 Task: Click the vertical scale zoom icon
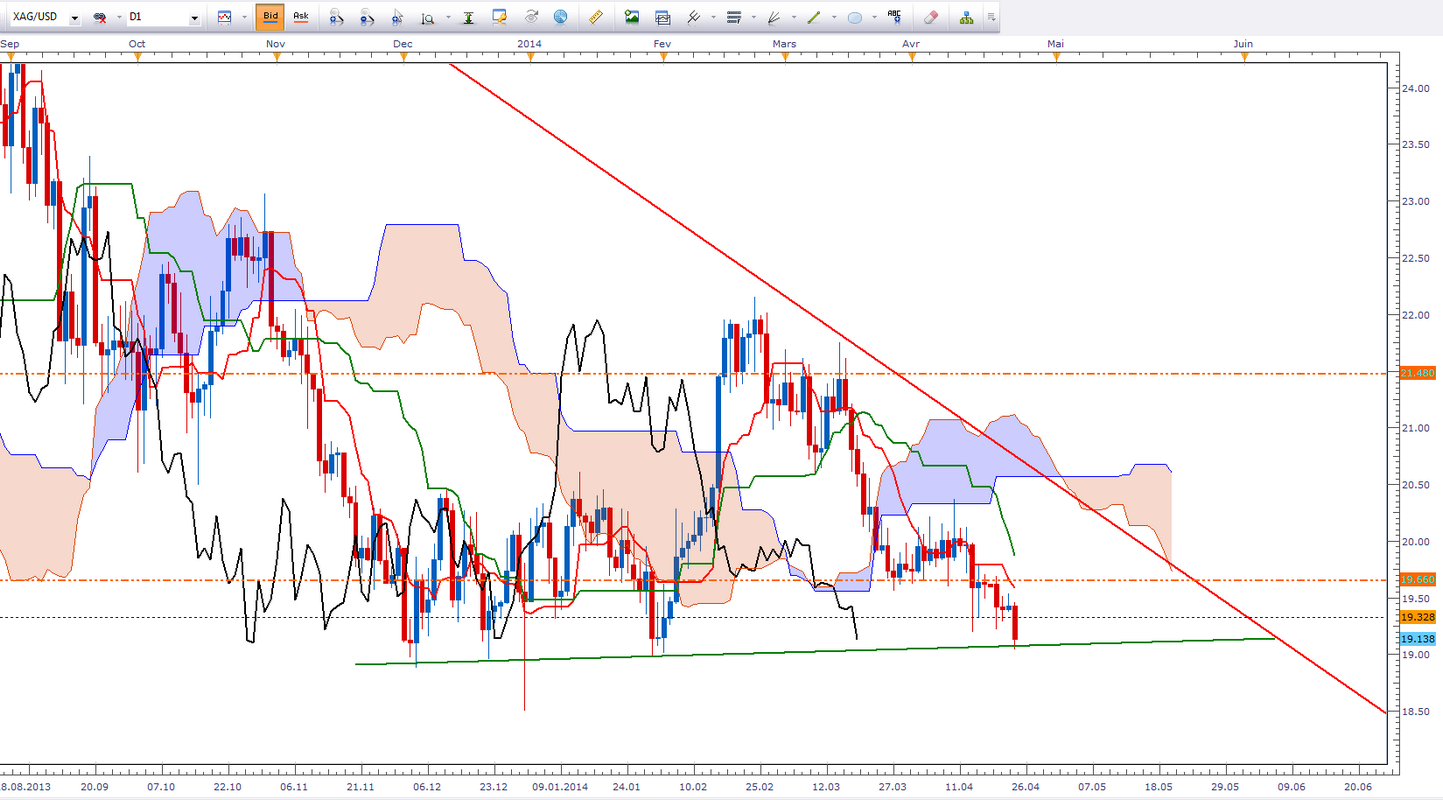click(x=429, y=17)
